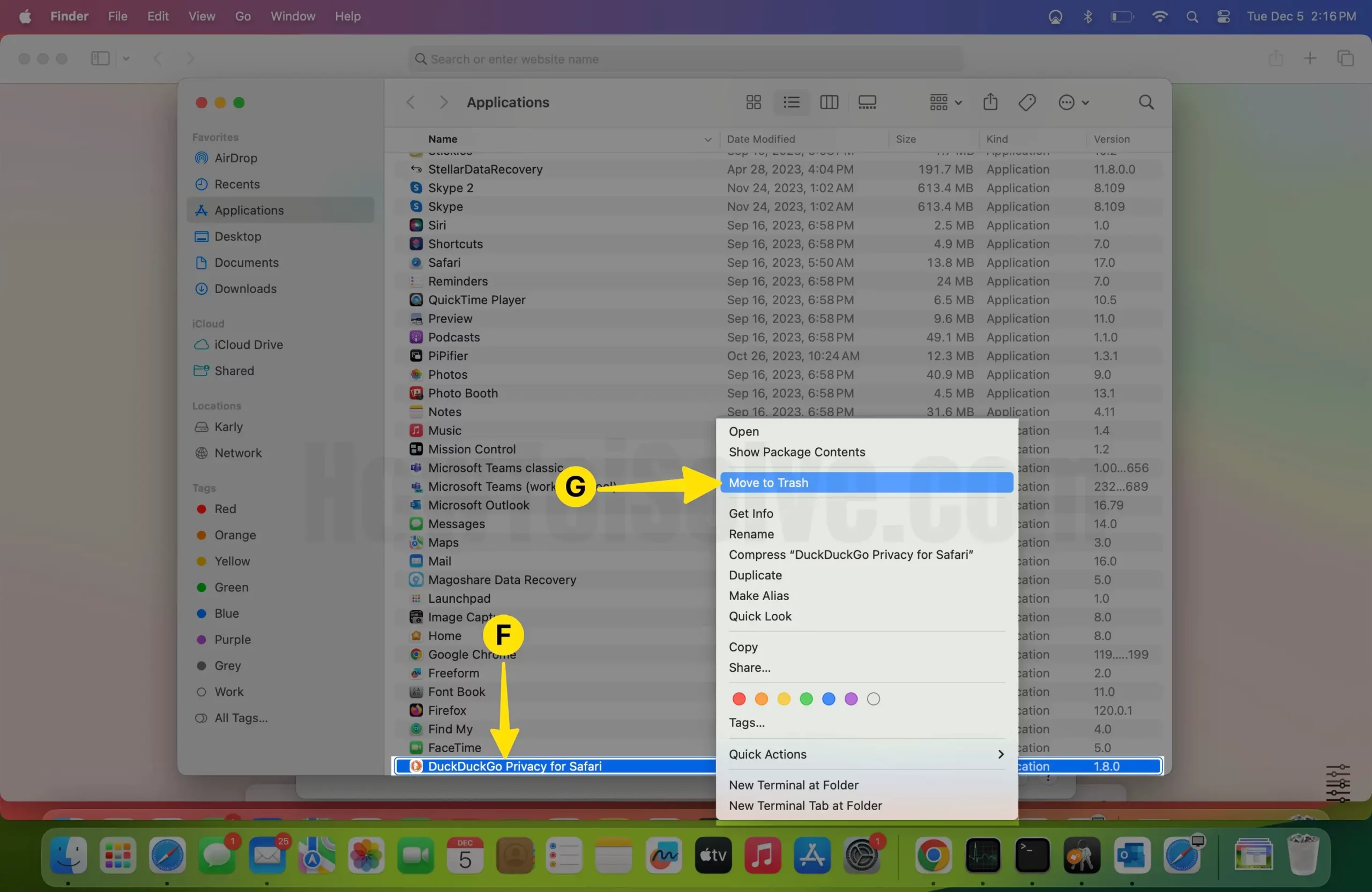Open Downloads in Finder sidebar
Viewport: 1372px width, 892px height.
(281, 289)
